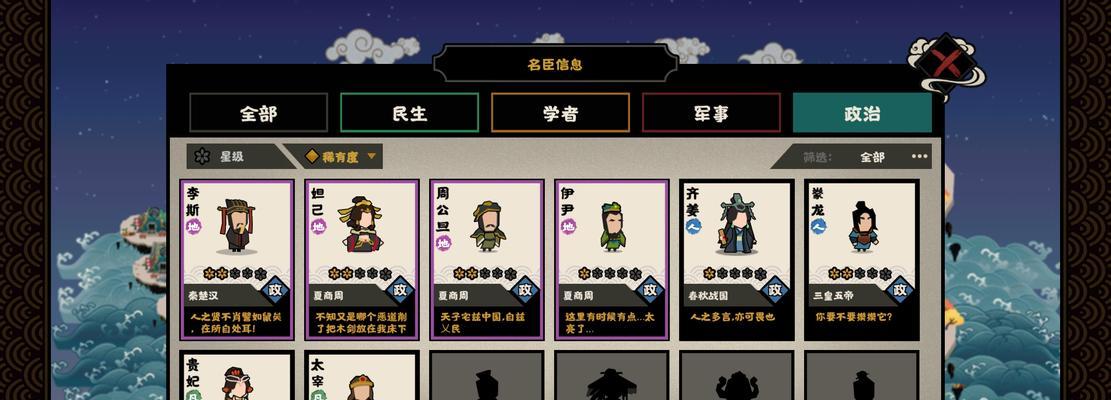This screenshot has height=400, width=1111.
Task: Click the 政 badge on 周公旦 card
Action: [x=525, y=290]
